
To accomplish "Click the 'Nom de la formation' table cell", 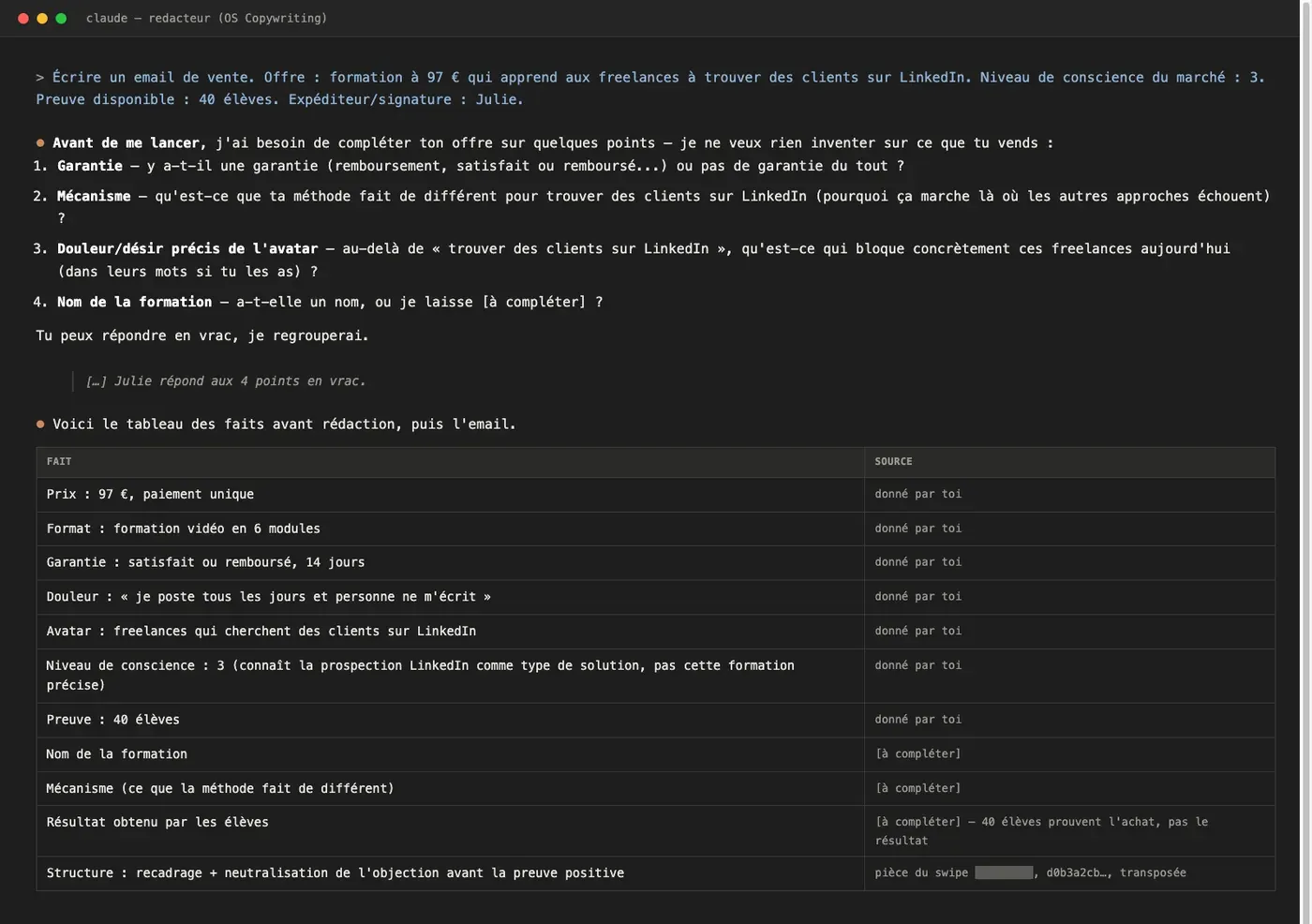I will point(450,754).
